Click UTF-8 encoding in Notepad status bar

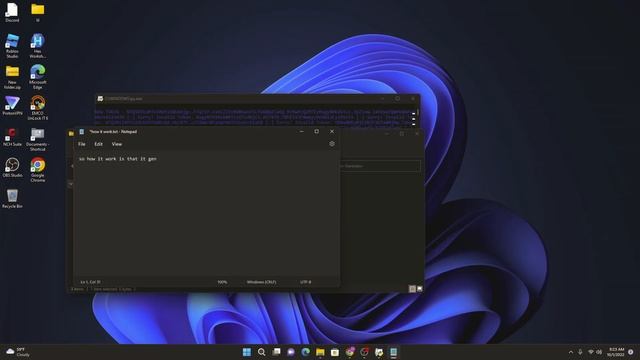click(x=305, y=282)
